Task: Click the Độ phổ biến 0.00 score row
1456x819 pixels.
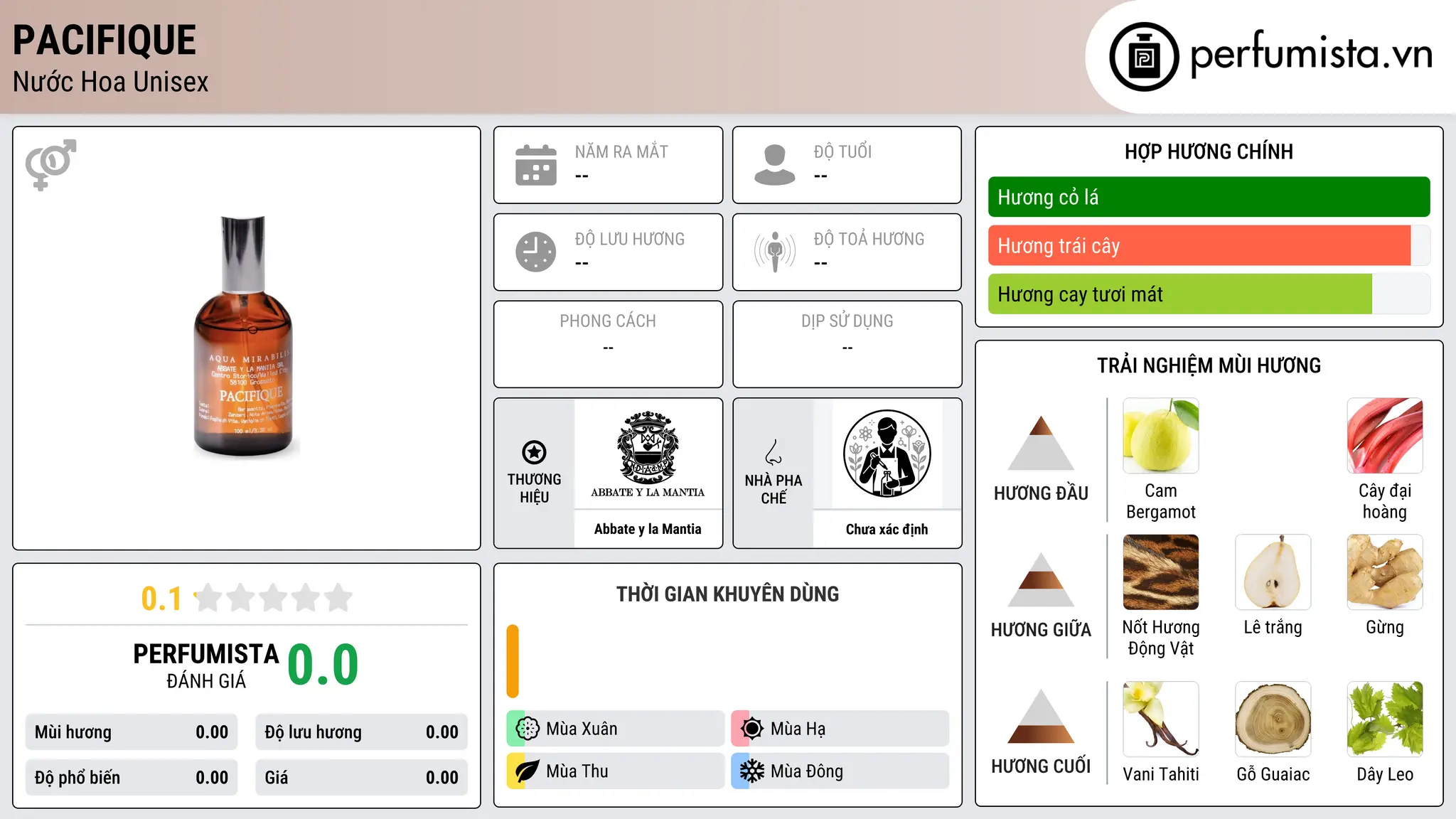Action: click(132, 778)
